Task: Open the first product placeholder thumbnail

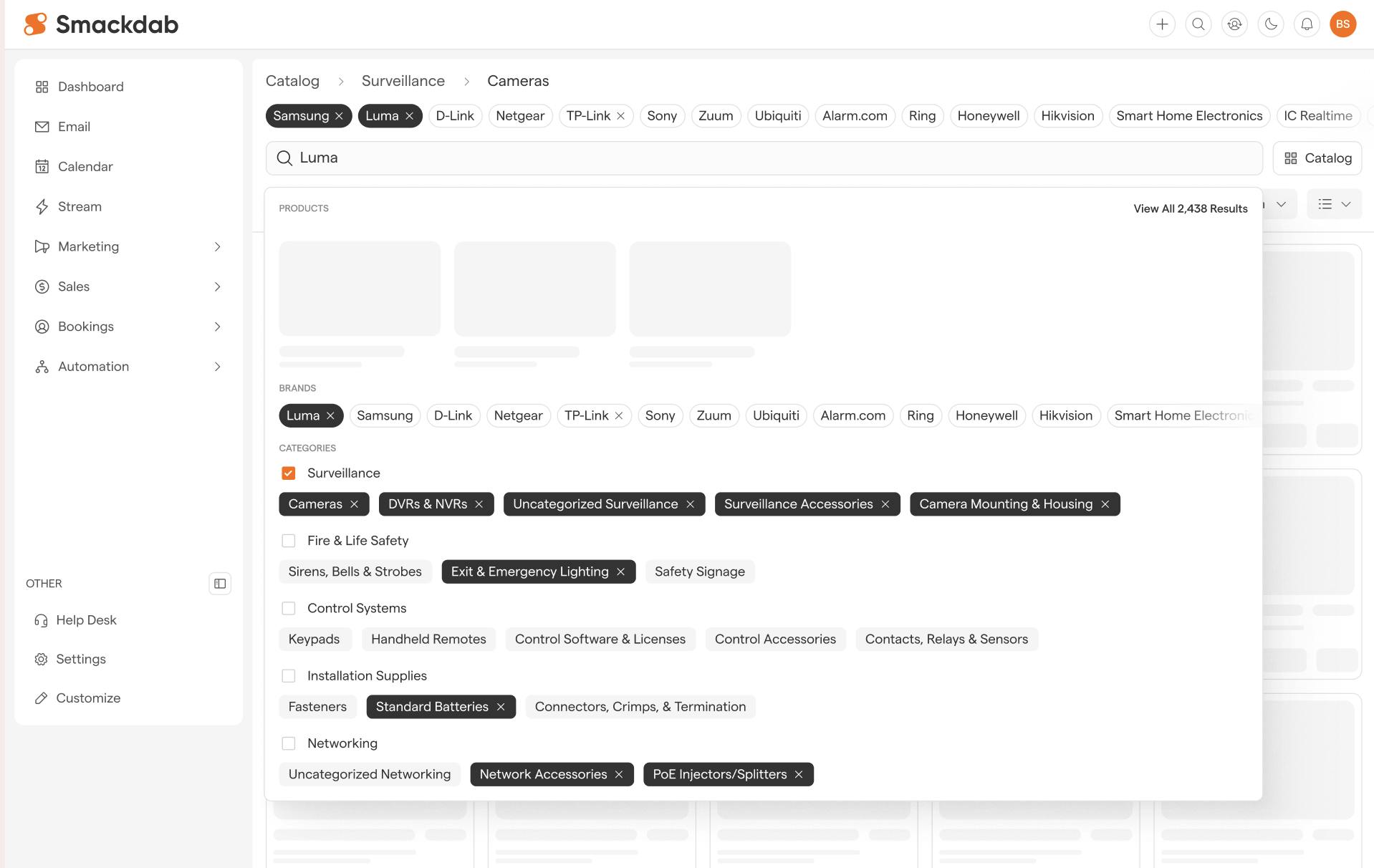Action: 360,289
